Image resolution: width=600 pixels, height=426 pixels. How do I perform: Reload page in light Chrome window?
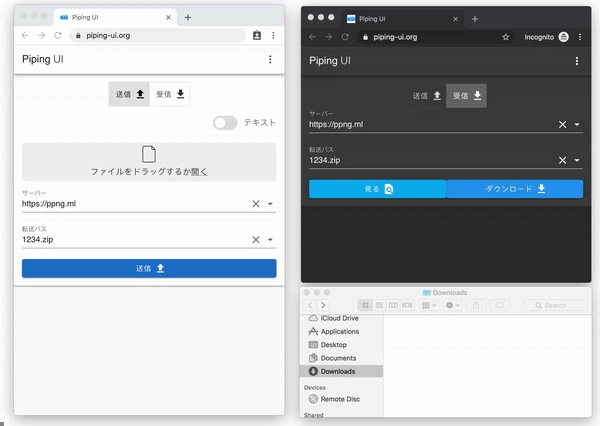coord(58,36)
